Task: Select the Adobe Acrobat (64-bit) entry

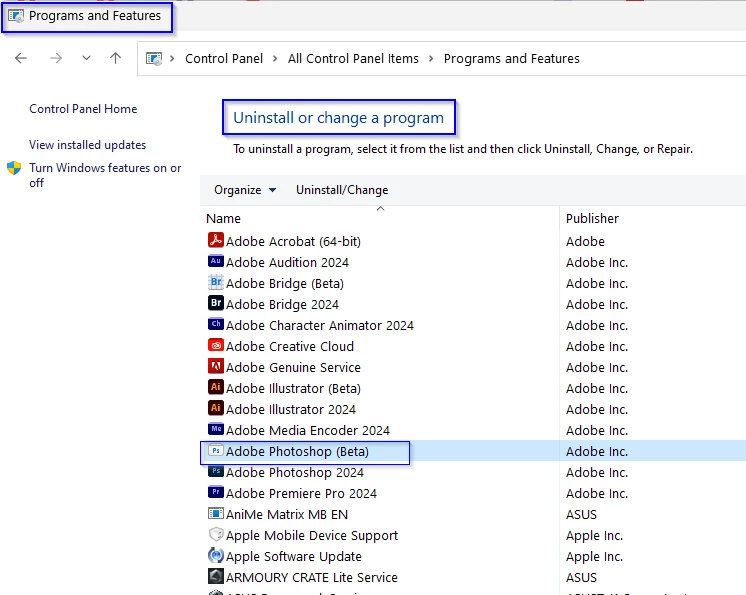Action: (293, 242)
